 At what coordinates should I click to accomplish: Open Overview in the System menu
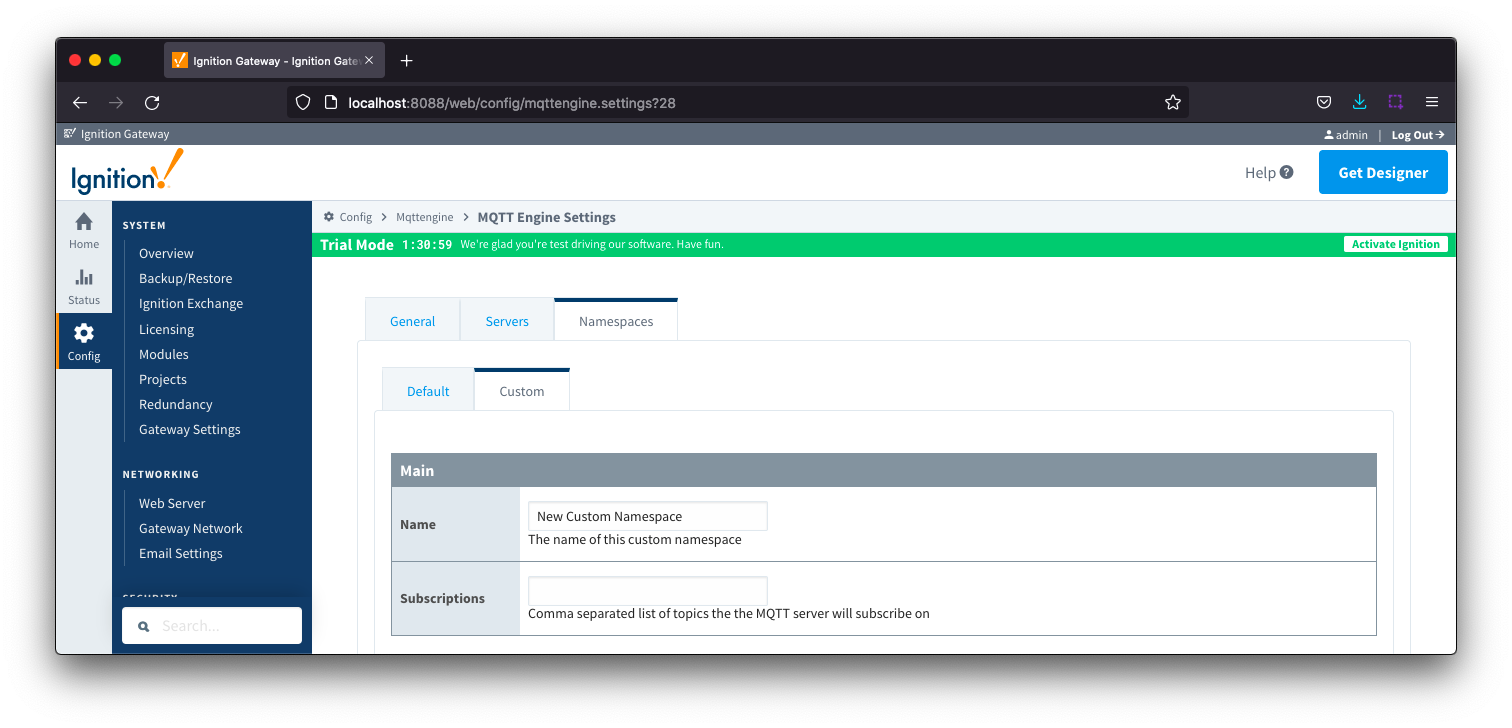(x=166, y=253)
